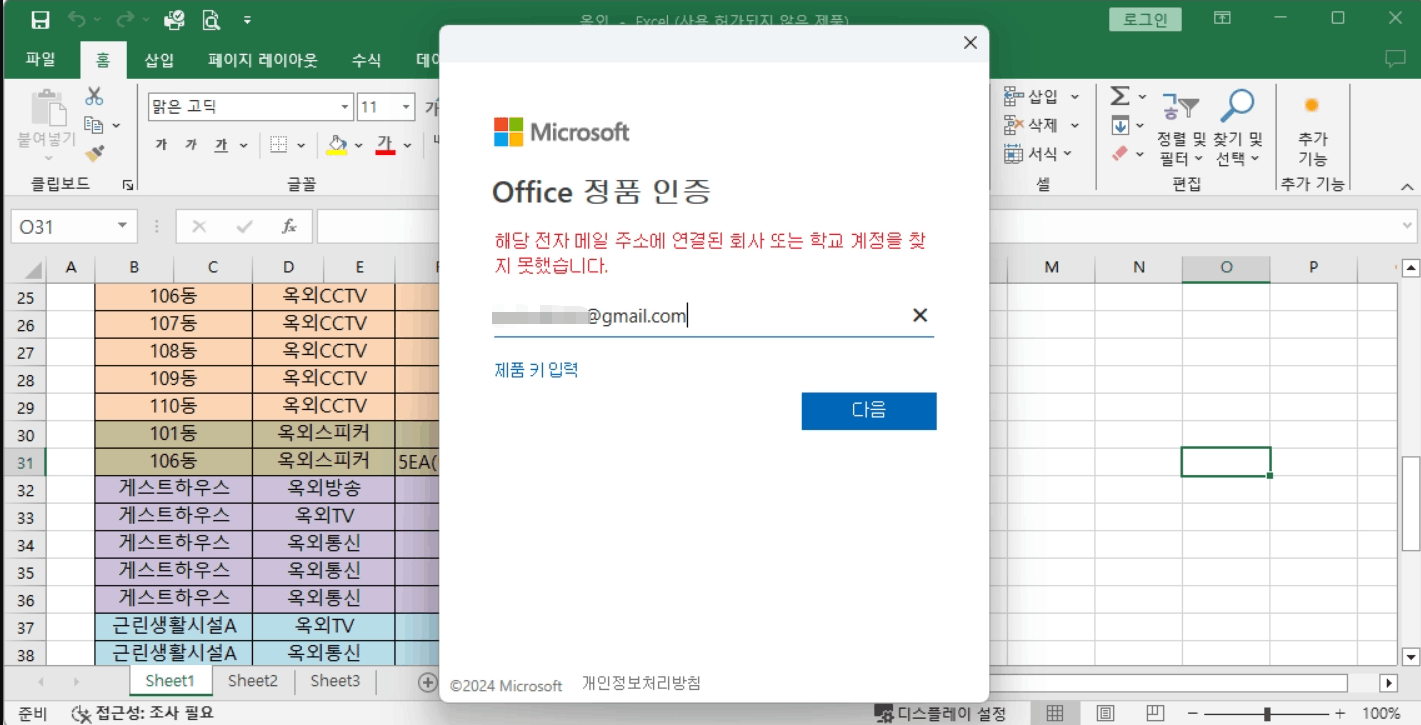Open borders dropdown arrow
Screen dimensions: 1421x725
(301, 146)
